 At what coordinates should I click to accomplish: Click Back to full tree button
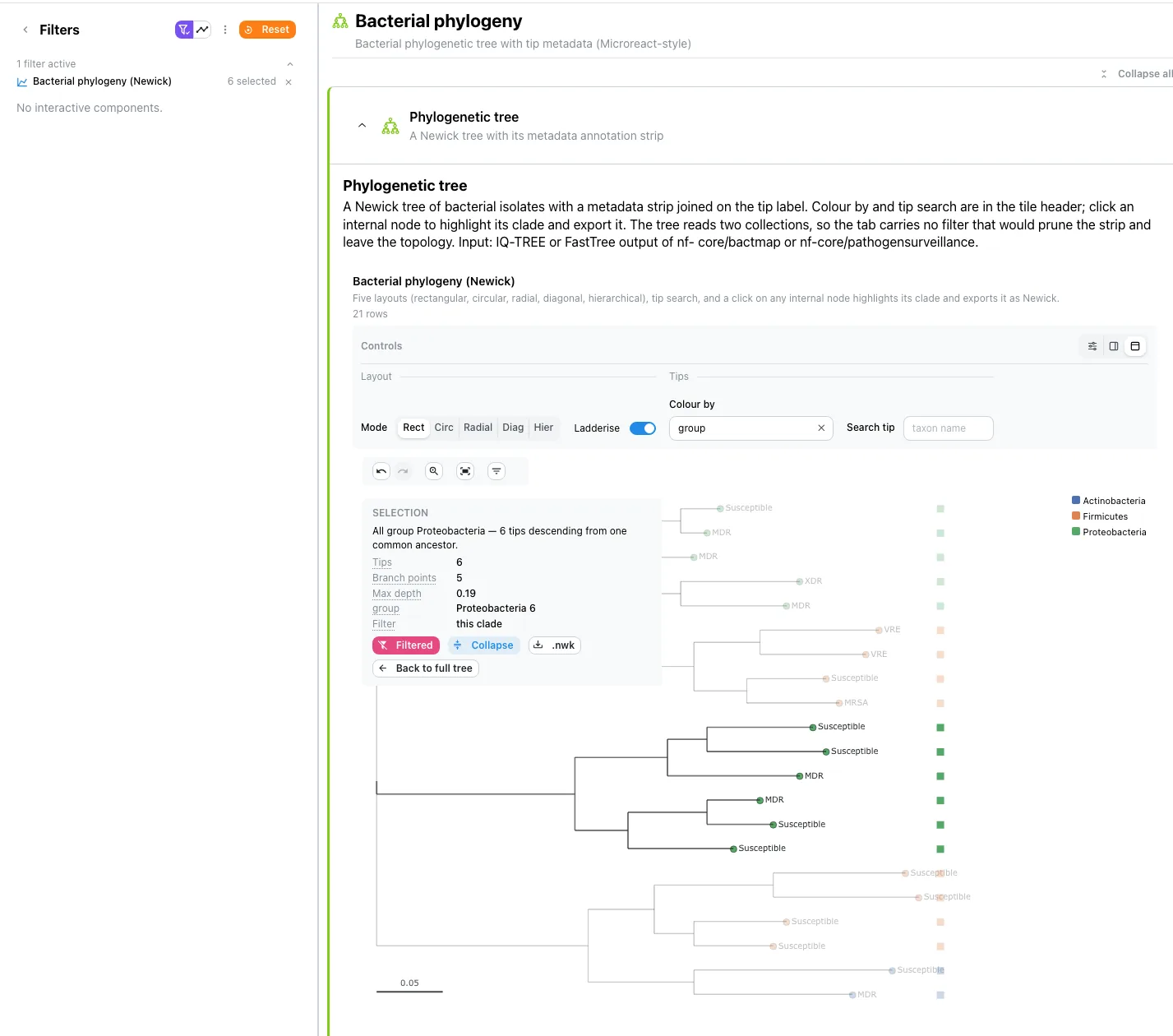(x=426, y=668)
